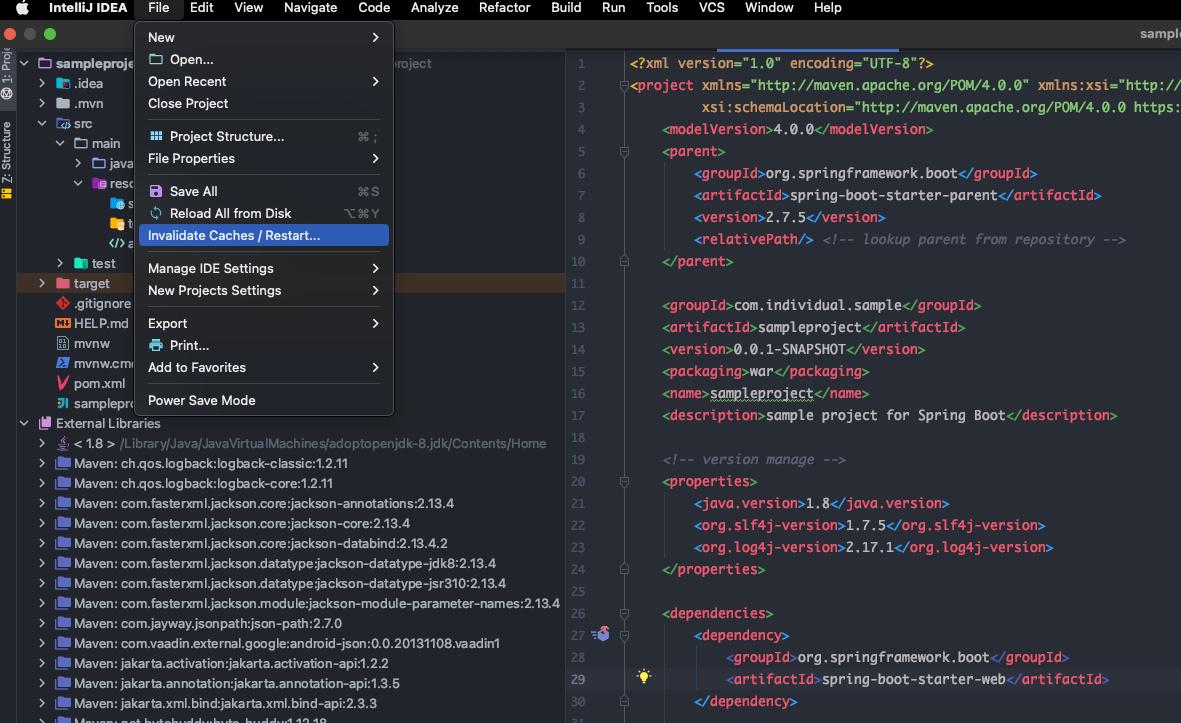Click the lightbulb intention icon in the editor

pos(643,676)
